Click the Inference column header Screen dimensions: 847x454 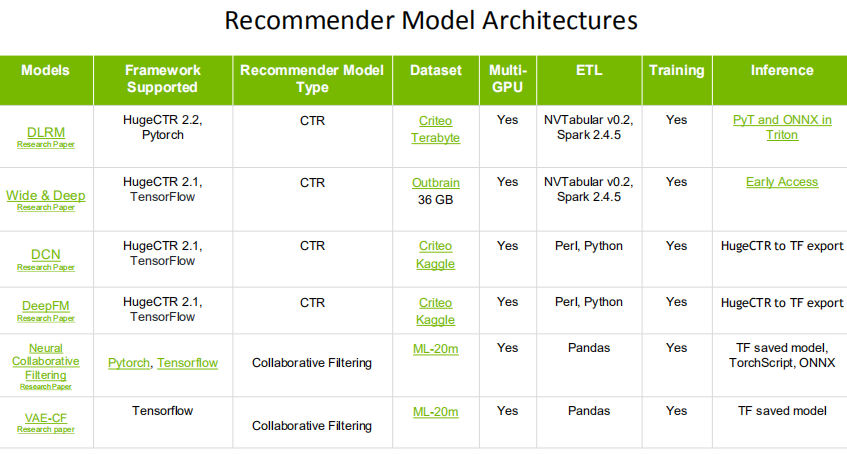pos(782,71)
